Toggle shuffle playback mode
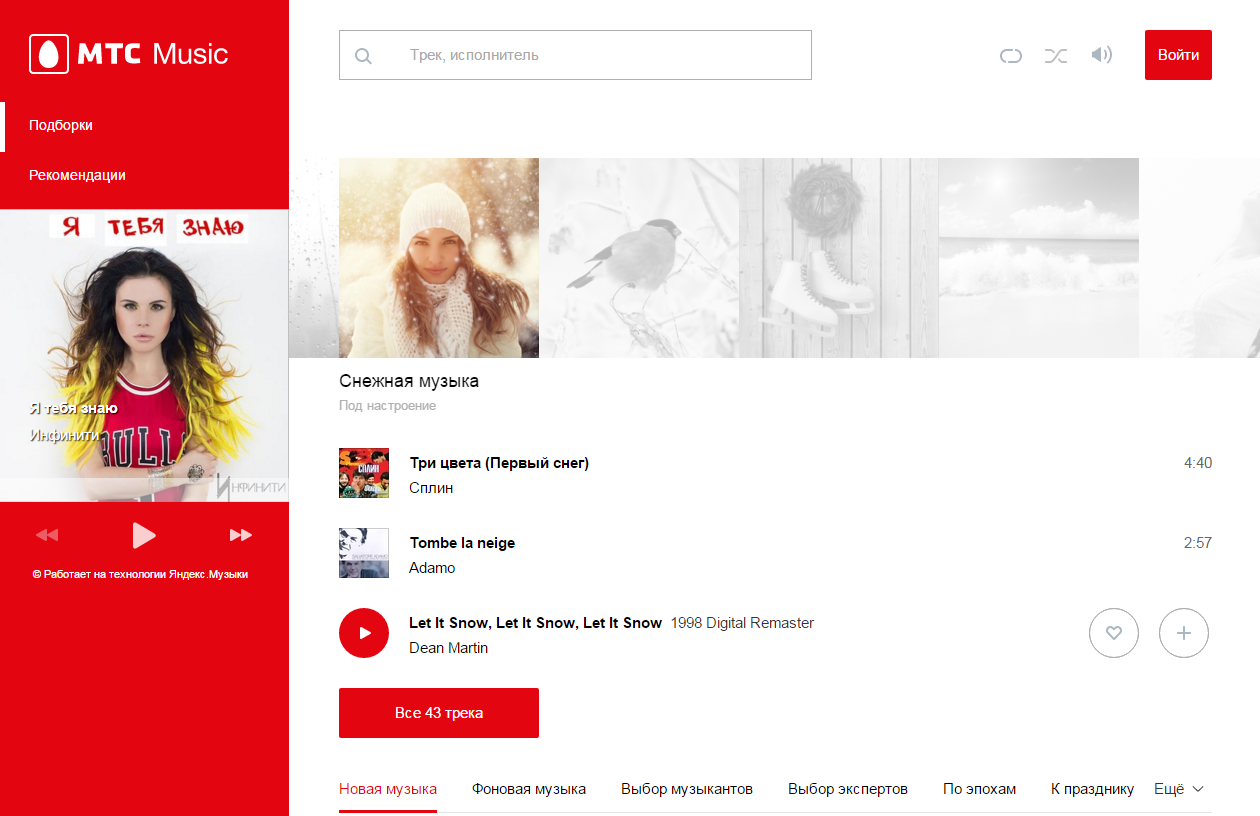 click(x=1056, y=56)
